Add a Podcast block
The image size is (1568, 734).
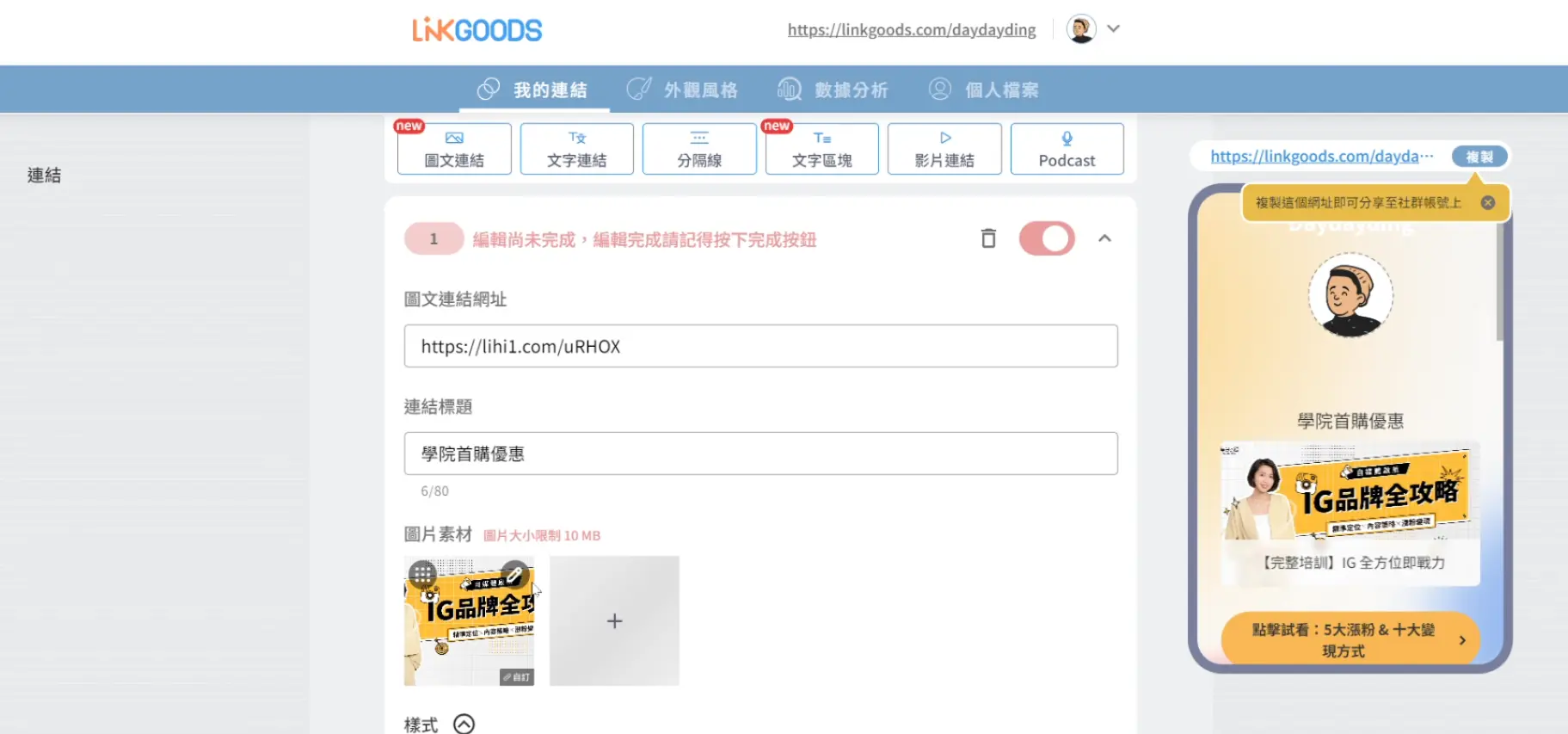click(1067, 149)
